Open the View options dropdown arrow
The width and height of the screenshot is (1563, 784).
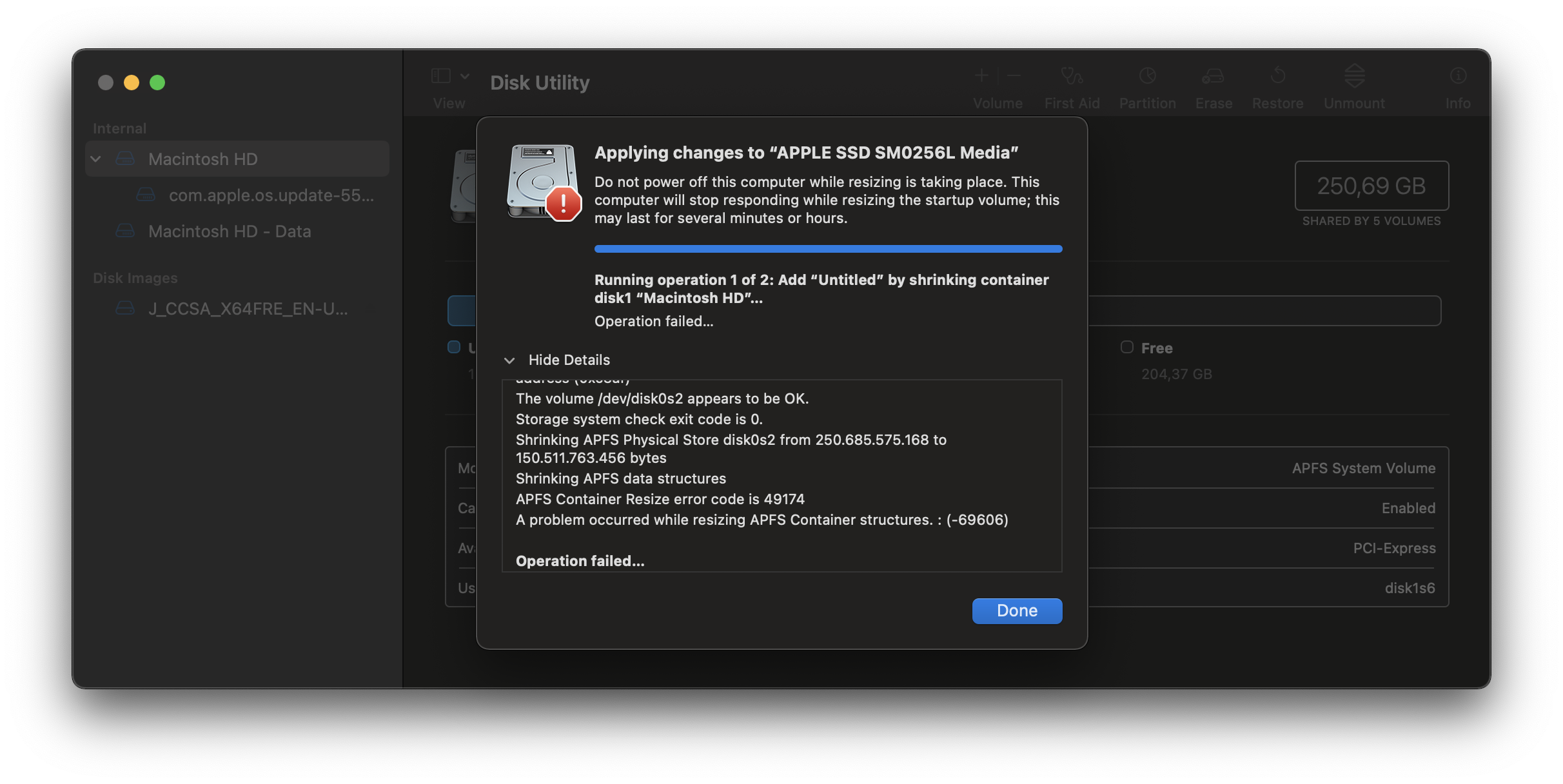click(x=465, y=76)
